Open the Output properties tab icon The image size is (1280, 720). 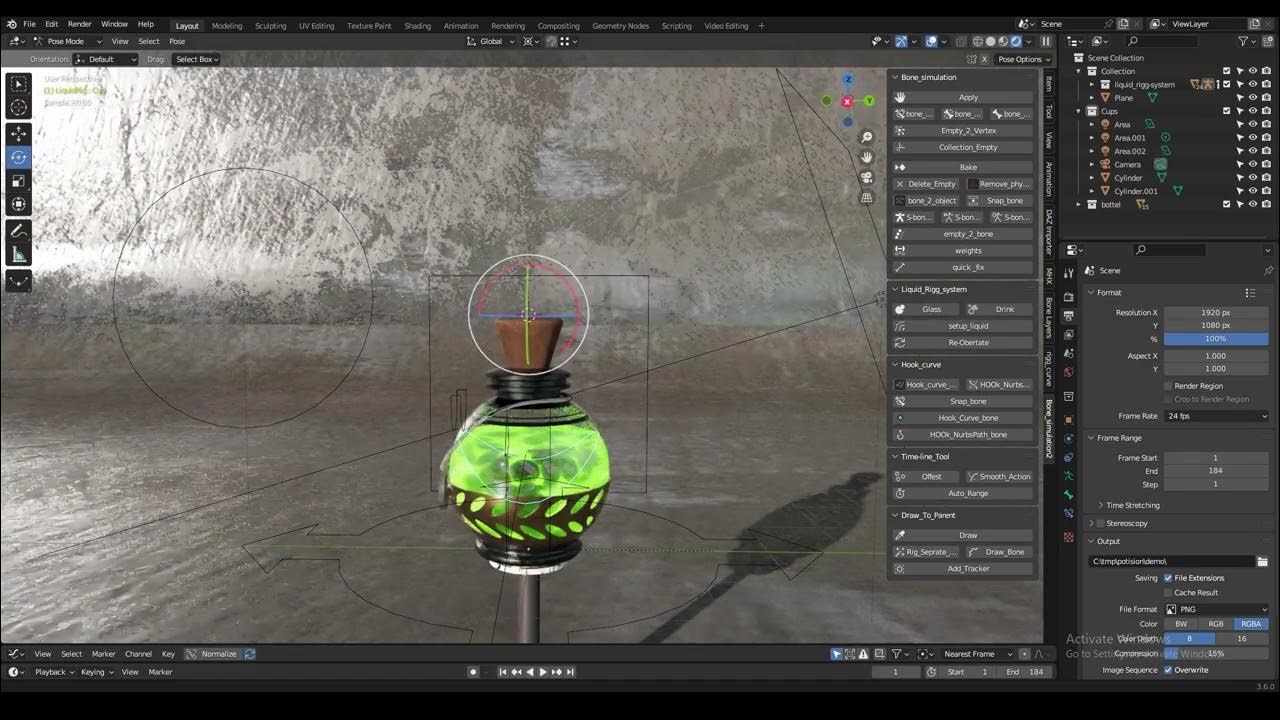(1069, 316)
